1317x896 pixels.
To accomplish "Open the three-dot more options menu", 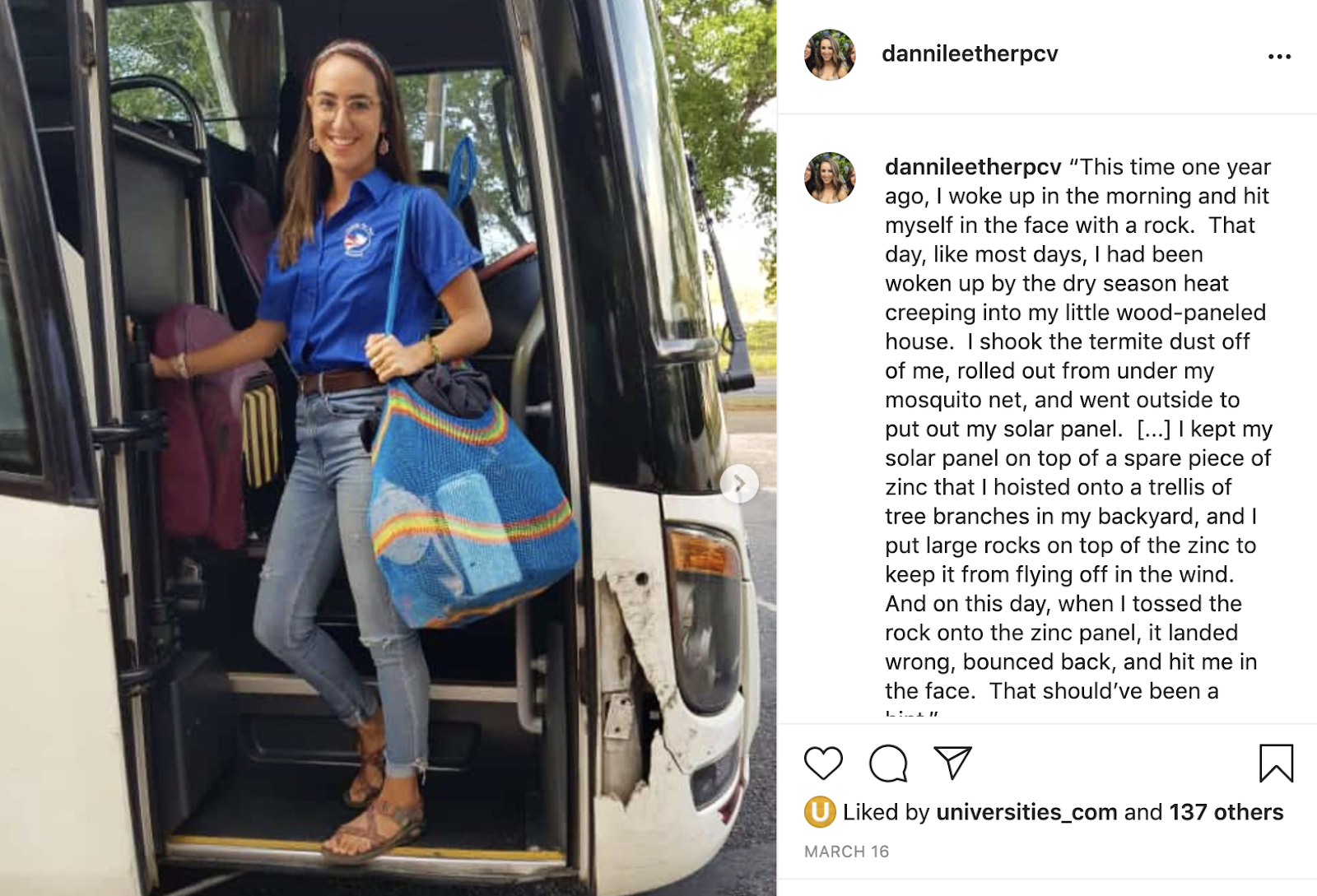I will point(1279,56).
